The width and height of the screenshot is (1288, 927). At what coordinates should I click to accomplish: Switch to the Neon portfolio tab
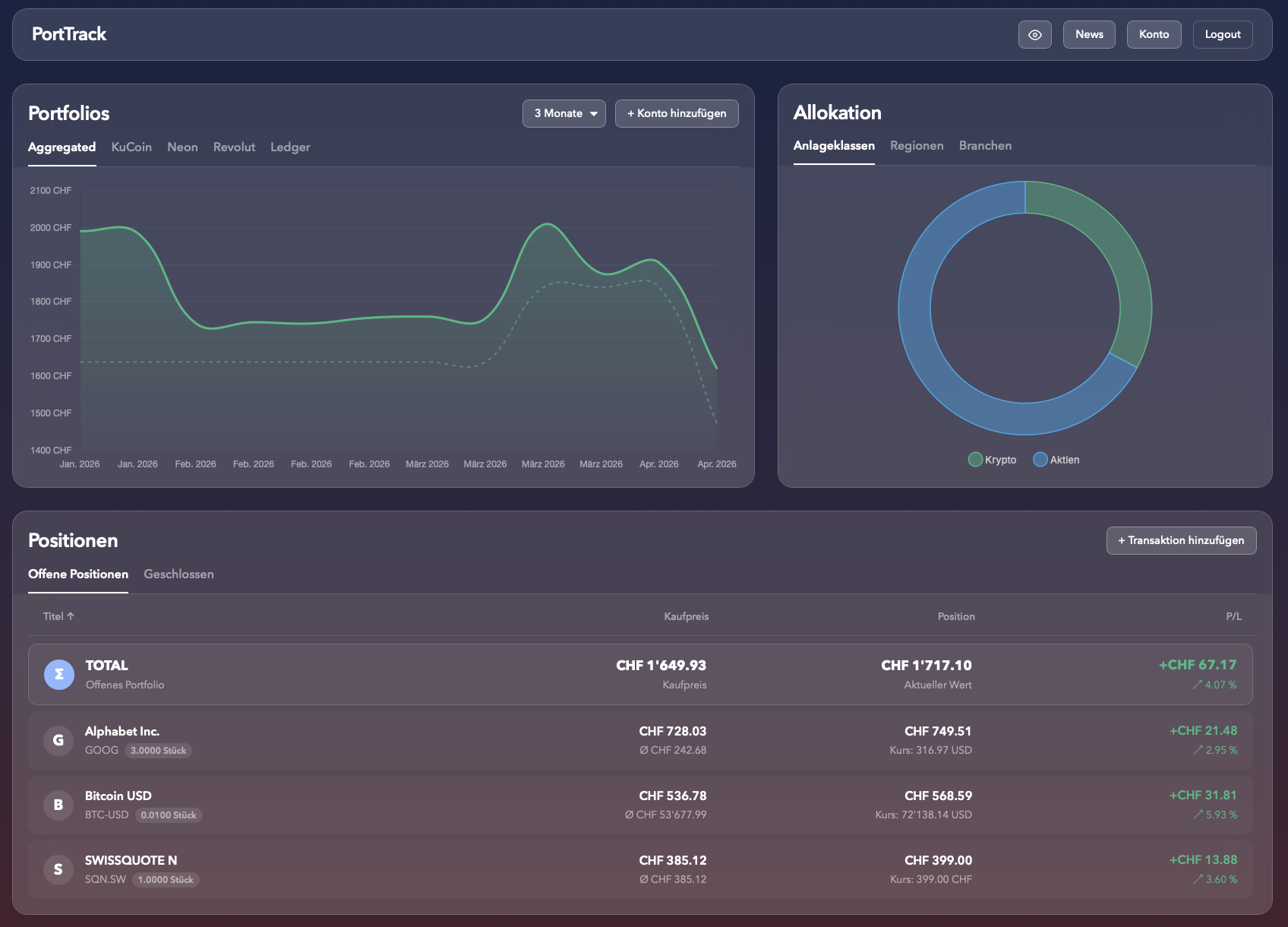coord(182,147)
